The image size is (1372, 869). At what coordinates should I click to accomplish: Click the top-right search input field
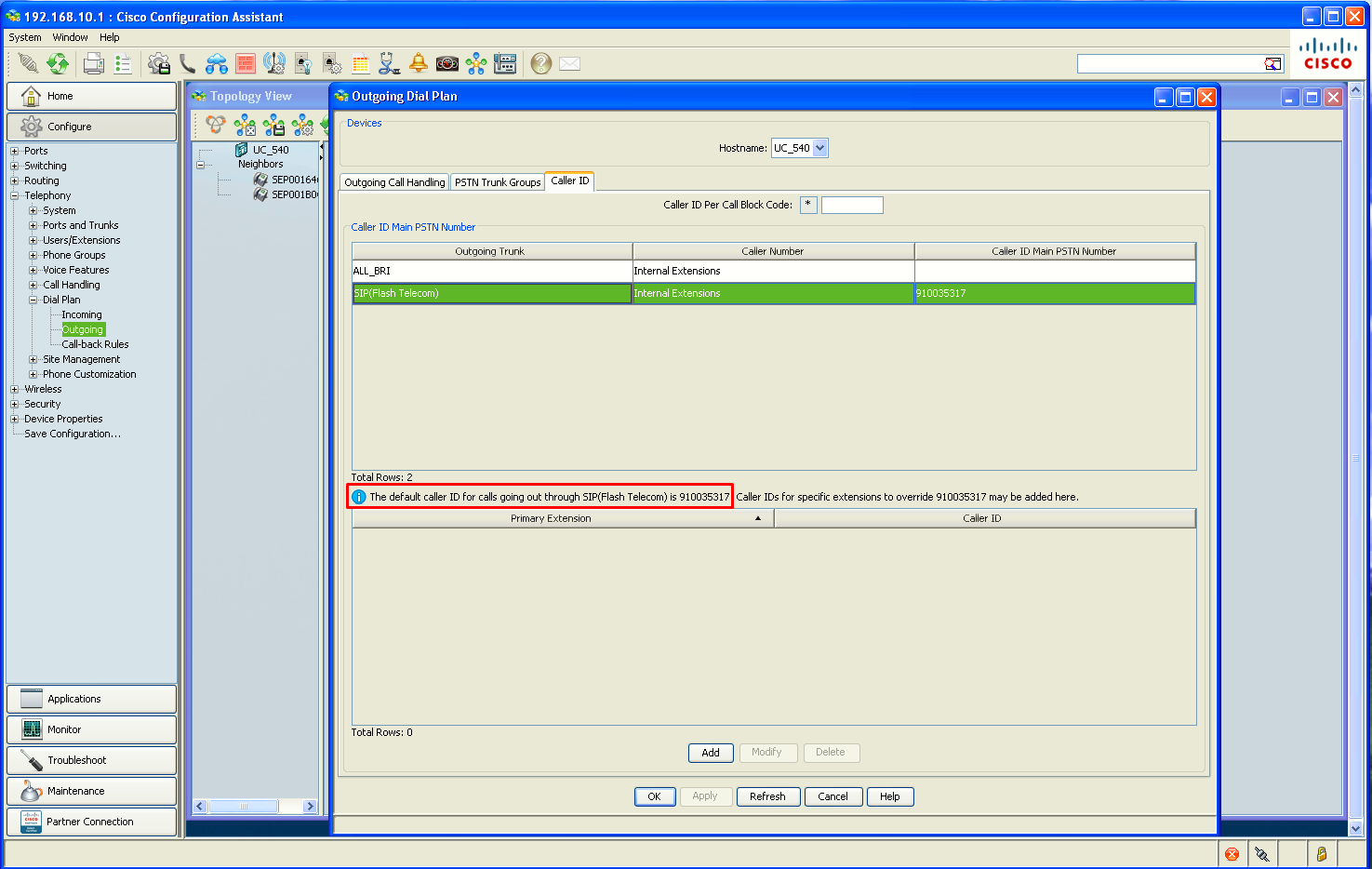coord(1171,63)
